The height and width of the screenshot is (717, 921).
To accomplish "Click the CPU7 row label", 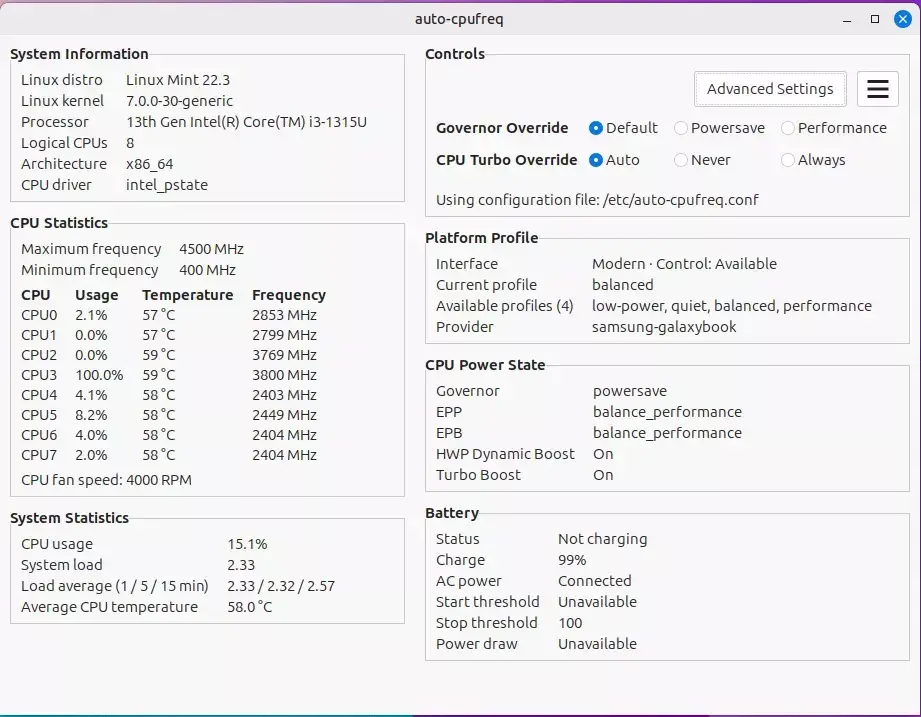I will (x=39, y=455).
